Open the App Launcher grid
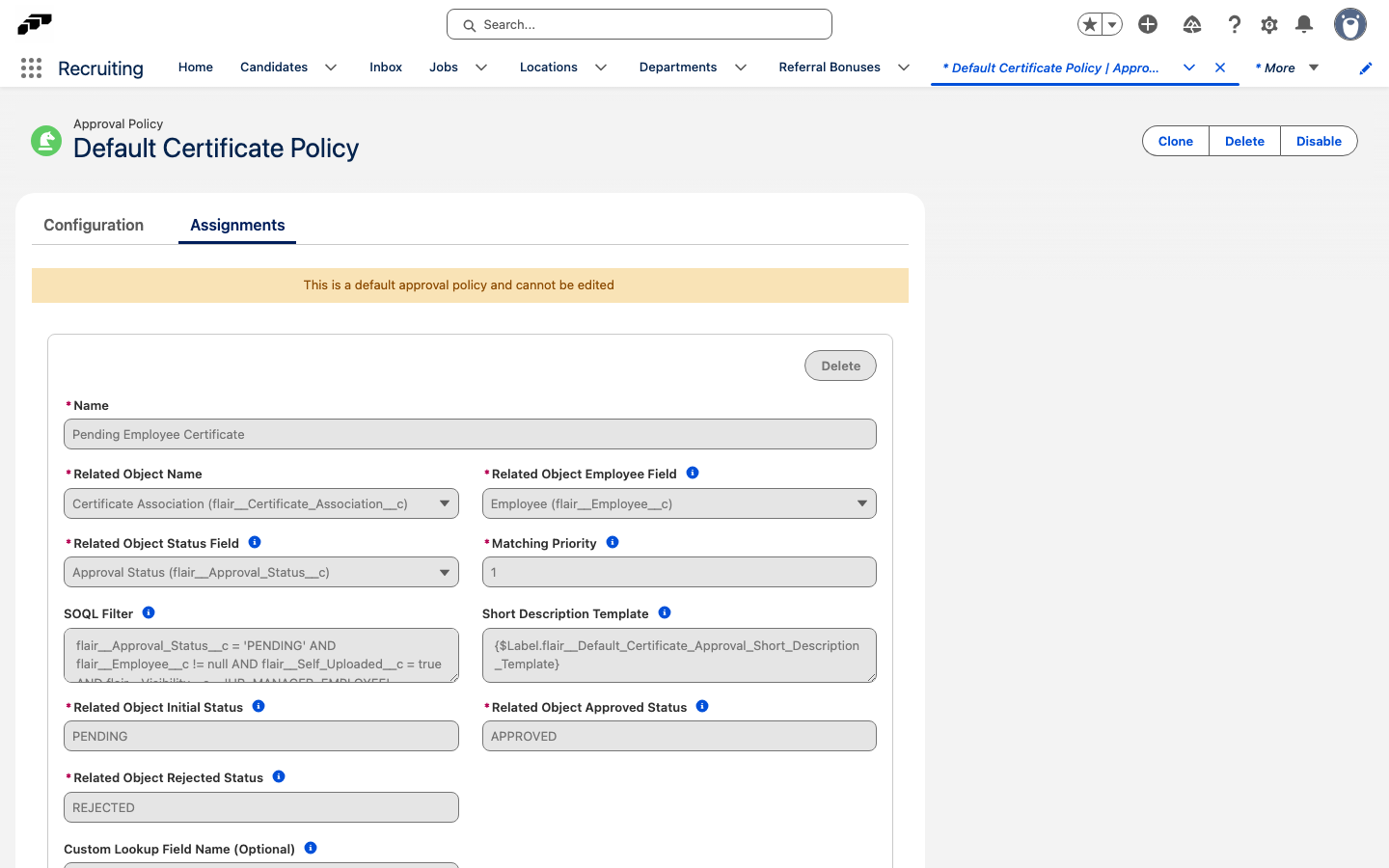The height and width of the screenshot is (868, 1389). 31,68
